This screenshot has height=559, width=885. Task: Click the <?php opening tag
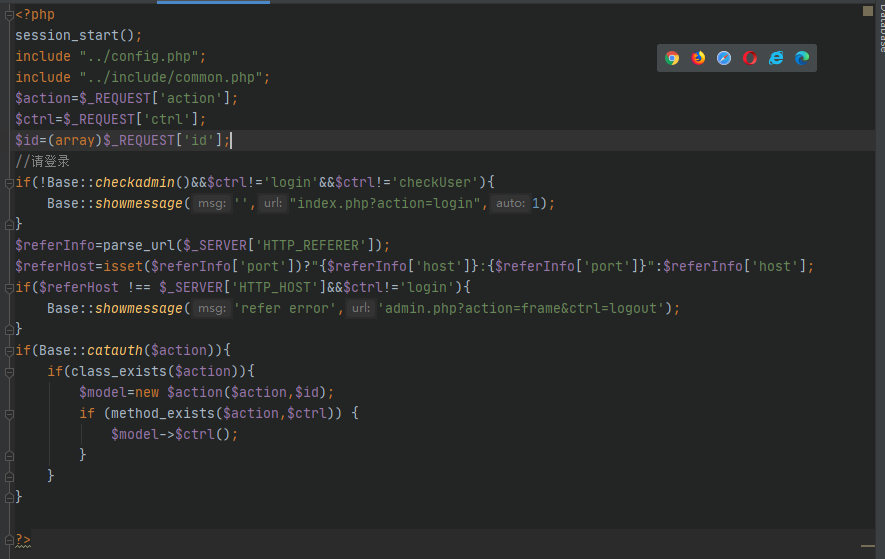click(35, 14)
